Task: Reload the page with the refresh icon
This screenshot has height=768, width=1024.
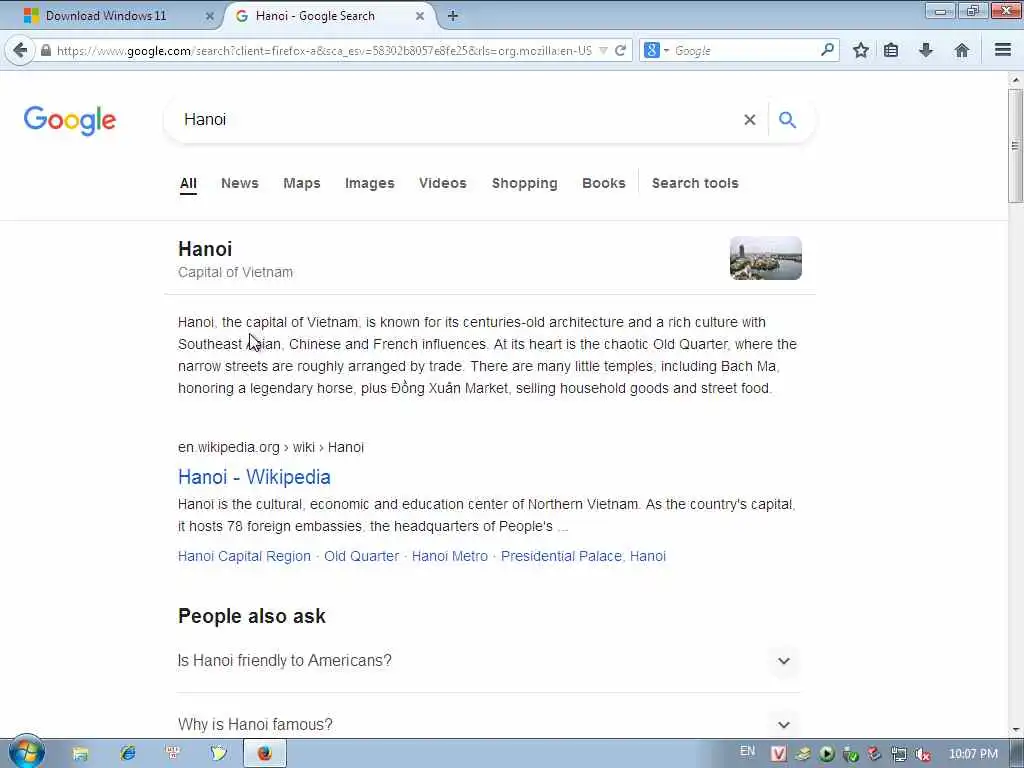Action: click(620, 50)
